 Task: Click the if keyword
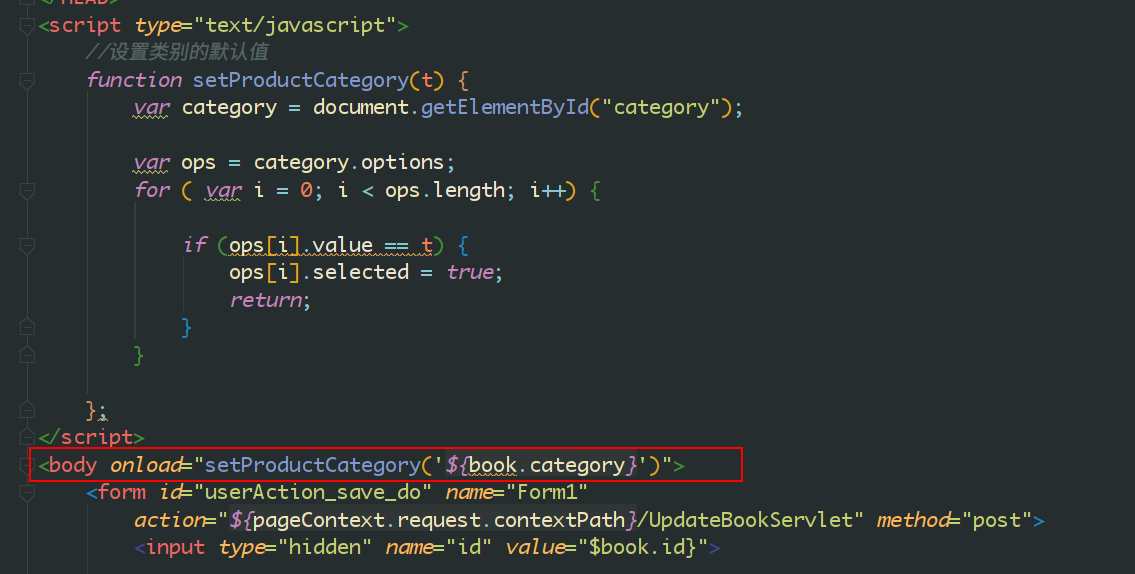195,245
